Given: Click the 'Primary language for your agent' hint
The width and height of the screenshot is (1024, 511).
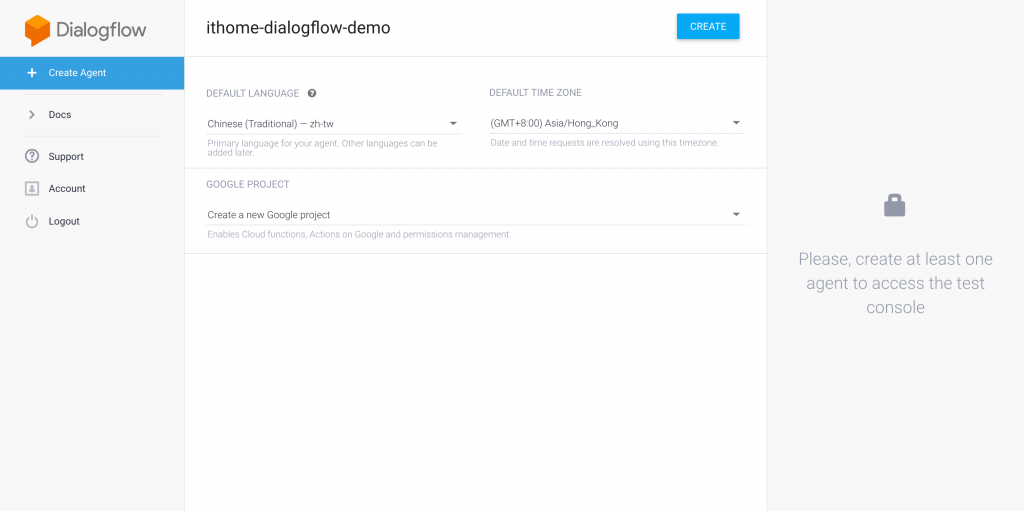Looking at the screenshot, I should (x=323, y=148).
